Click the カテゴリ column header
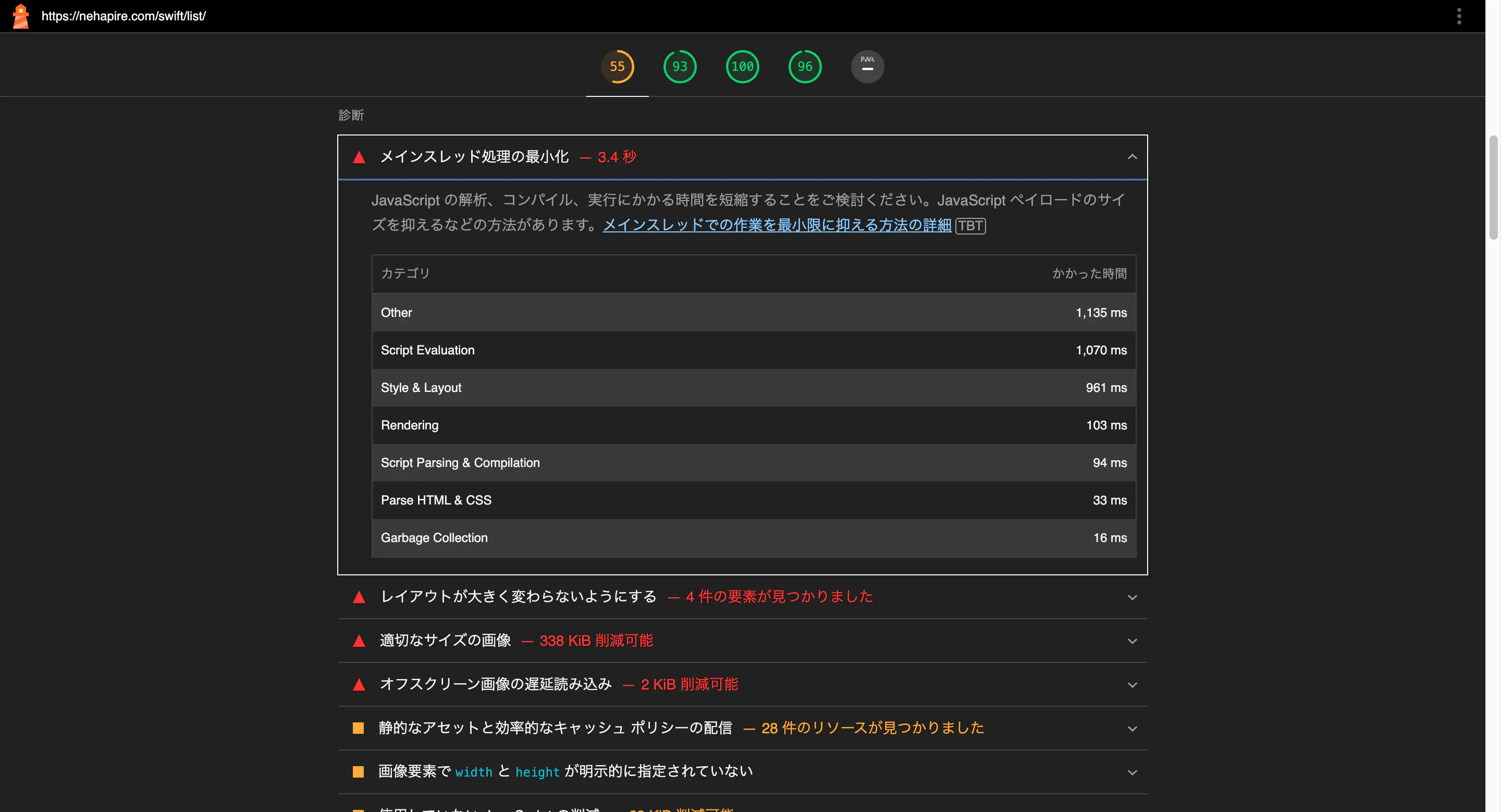1501x812 pixels. [405, 273]
